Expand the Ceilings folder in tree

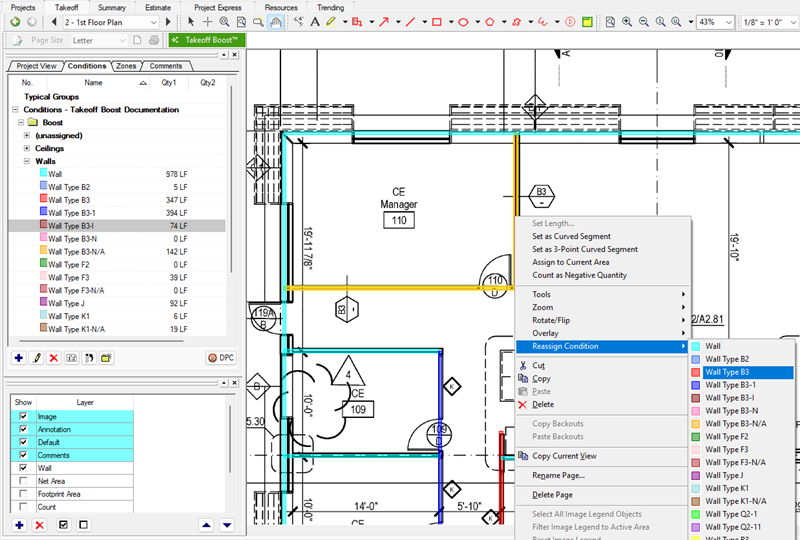[x=26, y=148]
